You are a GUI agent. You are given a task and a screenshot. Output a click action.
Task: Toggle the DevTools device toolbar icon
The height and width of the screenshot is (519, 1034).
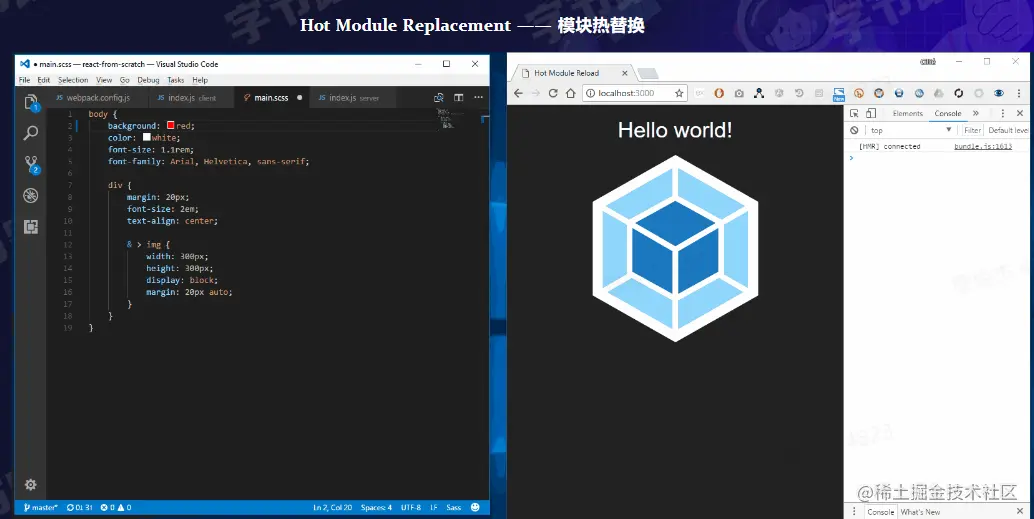coord(871,113)
